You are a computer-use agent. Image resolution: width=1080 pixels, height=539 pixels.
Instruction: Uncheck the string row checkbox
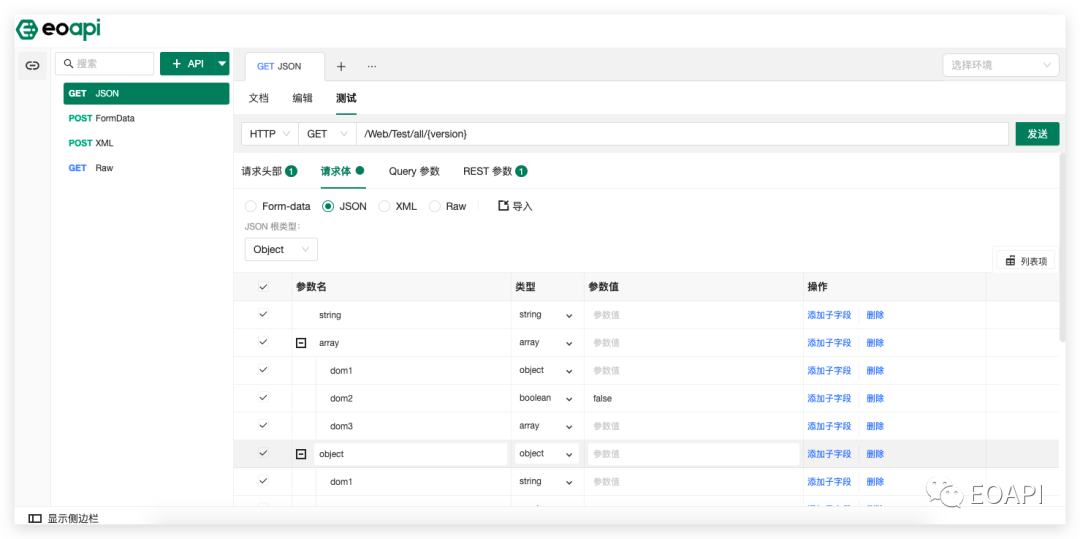click(x=262, y=314)
